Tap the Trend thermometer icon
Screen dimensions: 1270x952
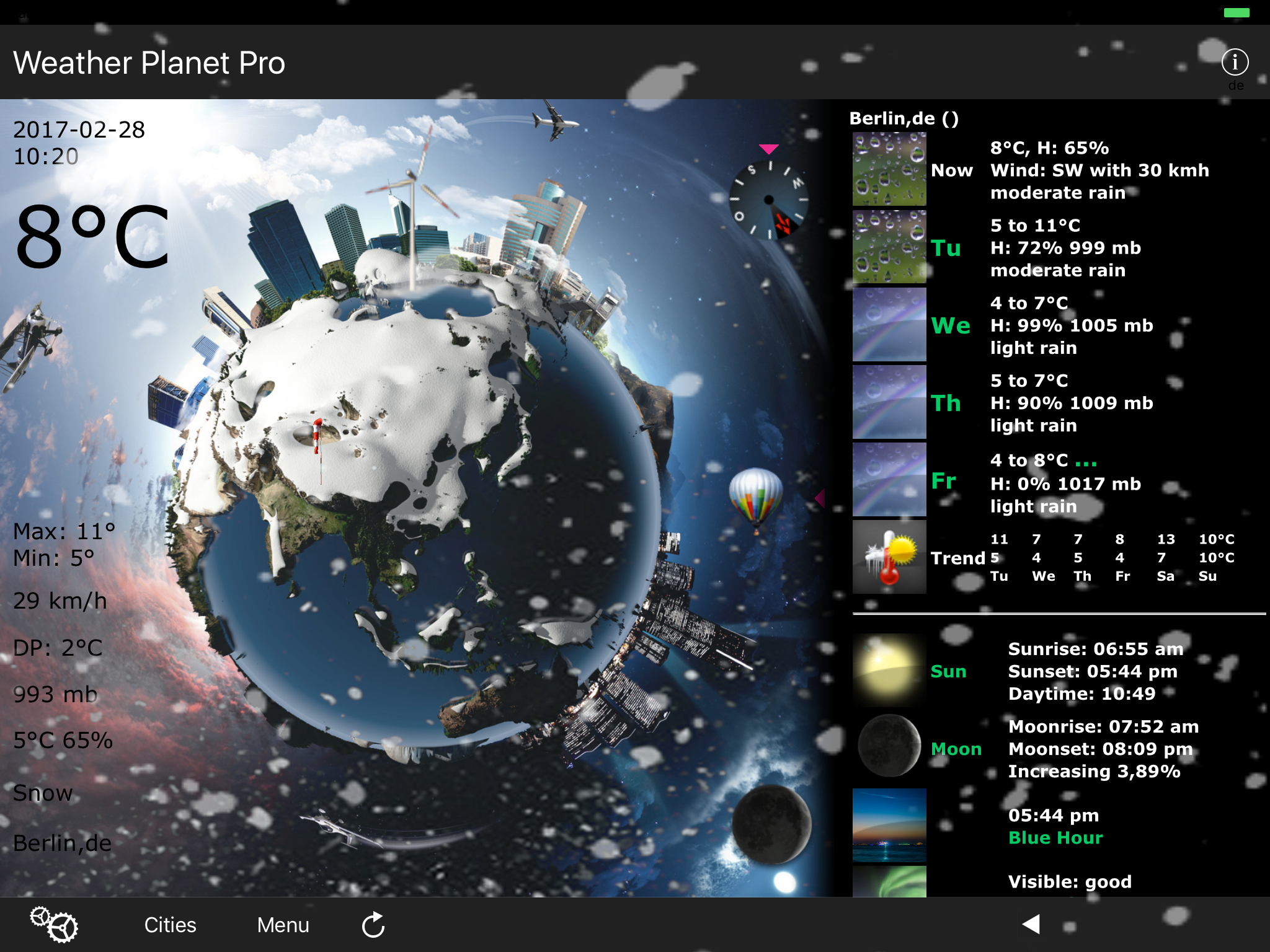pyautogui.click(x=889, y=557)
